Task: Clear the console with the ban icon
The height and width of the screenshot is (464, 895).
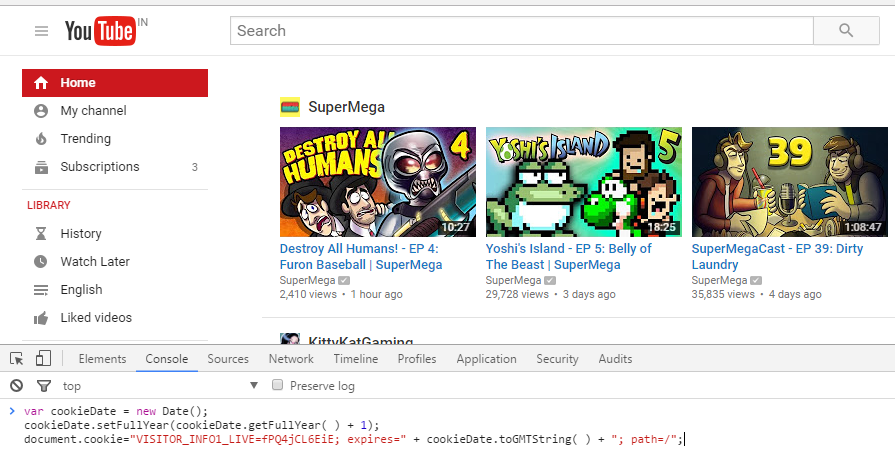Action: point(17,386)
